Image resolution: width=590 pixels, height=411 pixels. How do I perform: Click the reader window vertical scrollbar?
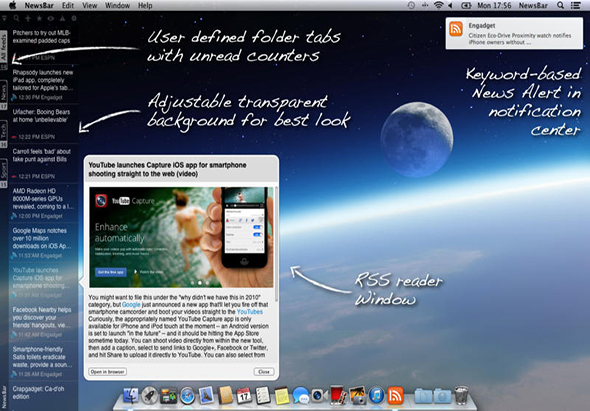click(x=277, y=243)
